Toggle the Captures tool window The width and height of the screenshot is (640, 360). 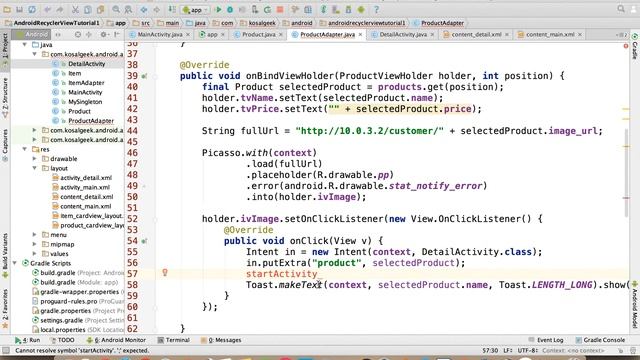[5, 145]
